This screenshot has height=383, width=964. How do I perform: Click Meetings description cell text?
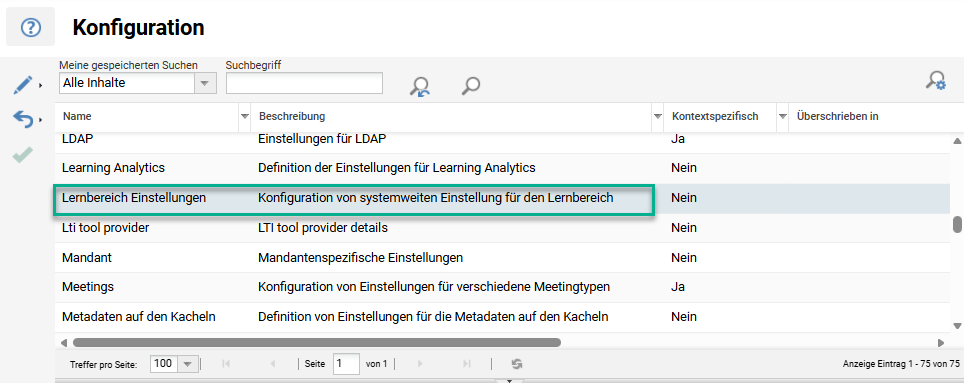click(434, 287)
